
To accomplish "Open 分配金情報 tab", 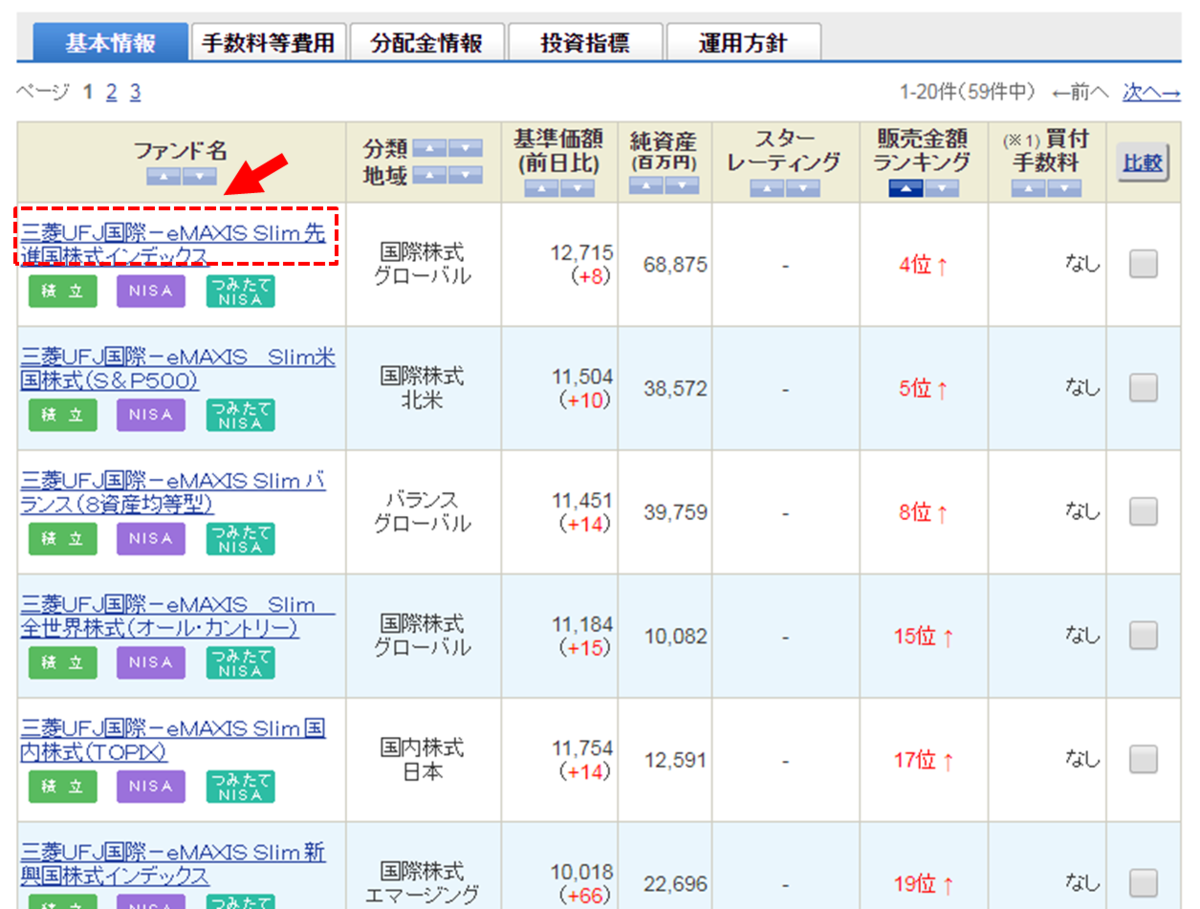I will coord(427,43).
